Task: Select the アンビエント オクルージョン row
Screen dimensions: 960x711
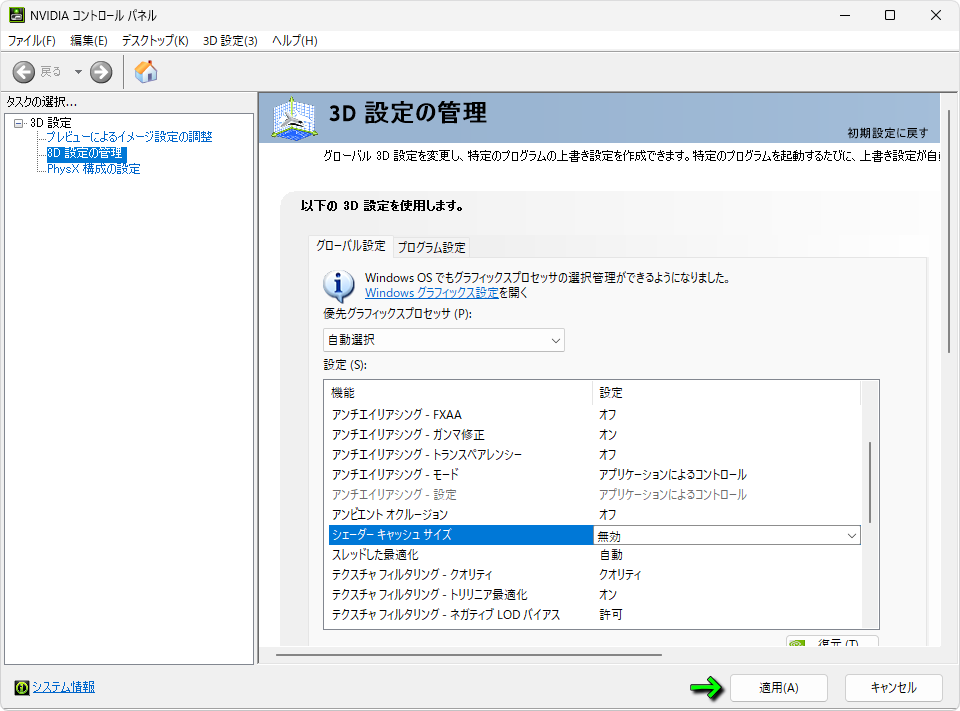Action: (594, 515)
